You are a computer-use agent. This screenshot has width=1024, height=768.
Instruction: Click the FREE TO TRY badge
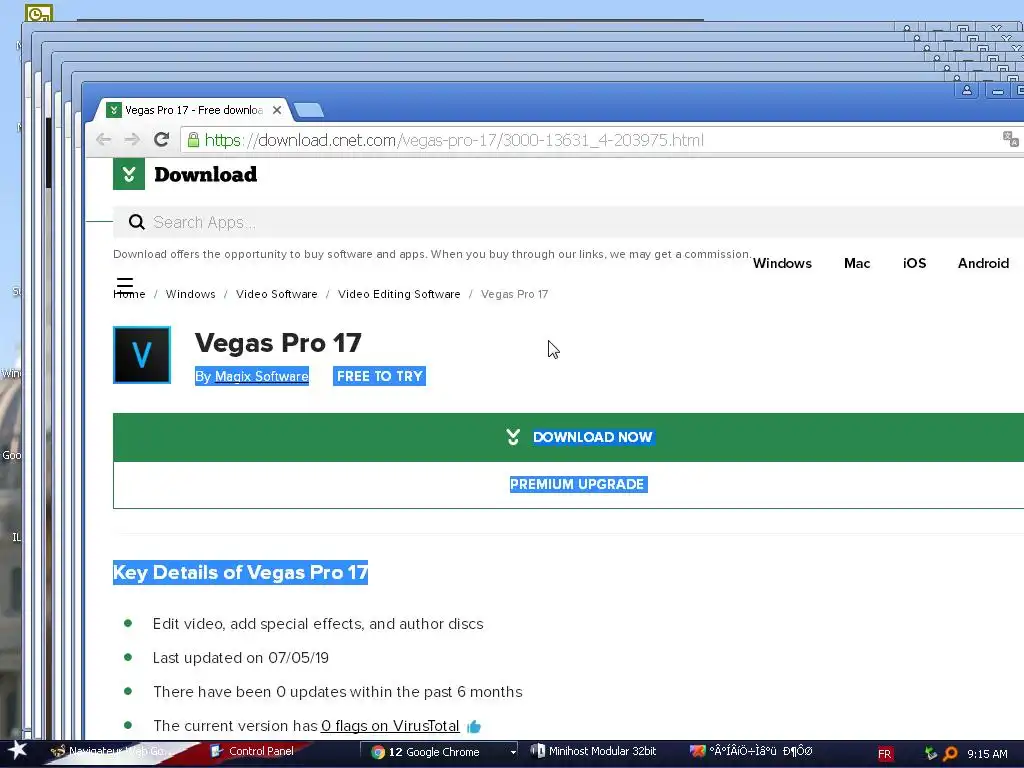click(379, 376)
